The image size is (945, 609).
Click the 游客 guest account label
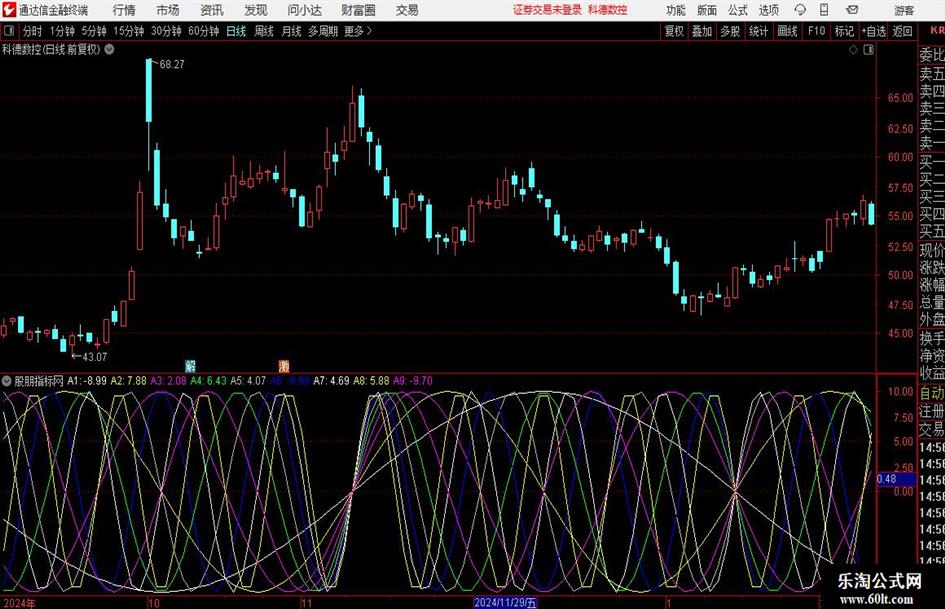904,10
